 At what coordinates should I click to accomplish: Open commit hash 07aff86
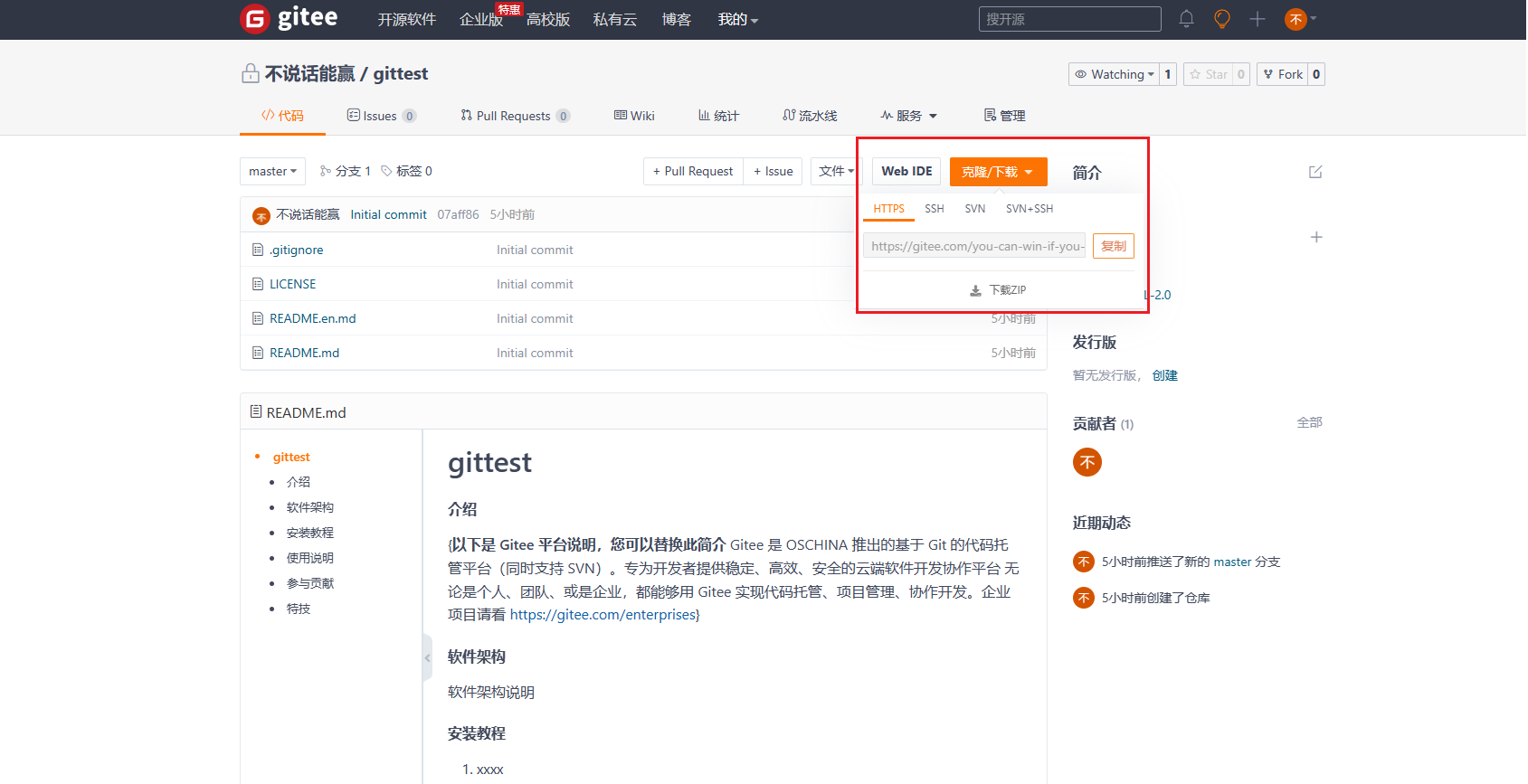tap(458, 214)
